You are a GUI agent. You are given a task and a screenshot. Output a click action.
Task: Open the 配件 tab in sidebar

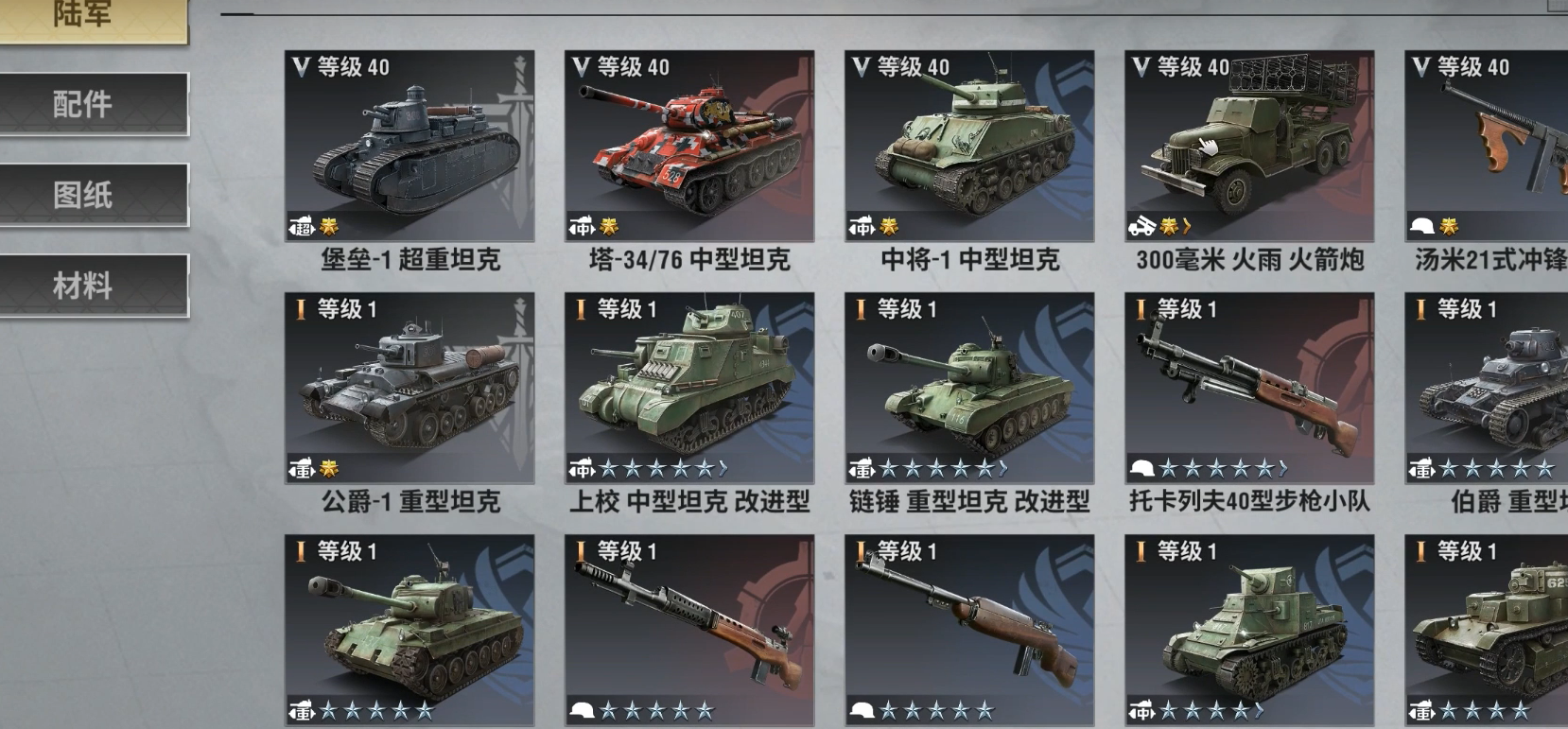coord(82,103)
